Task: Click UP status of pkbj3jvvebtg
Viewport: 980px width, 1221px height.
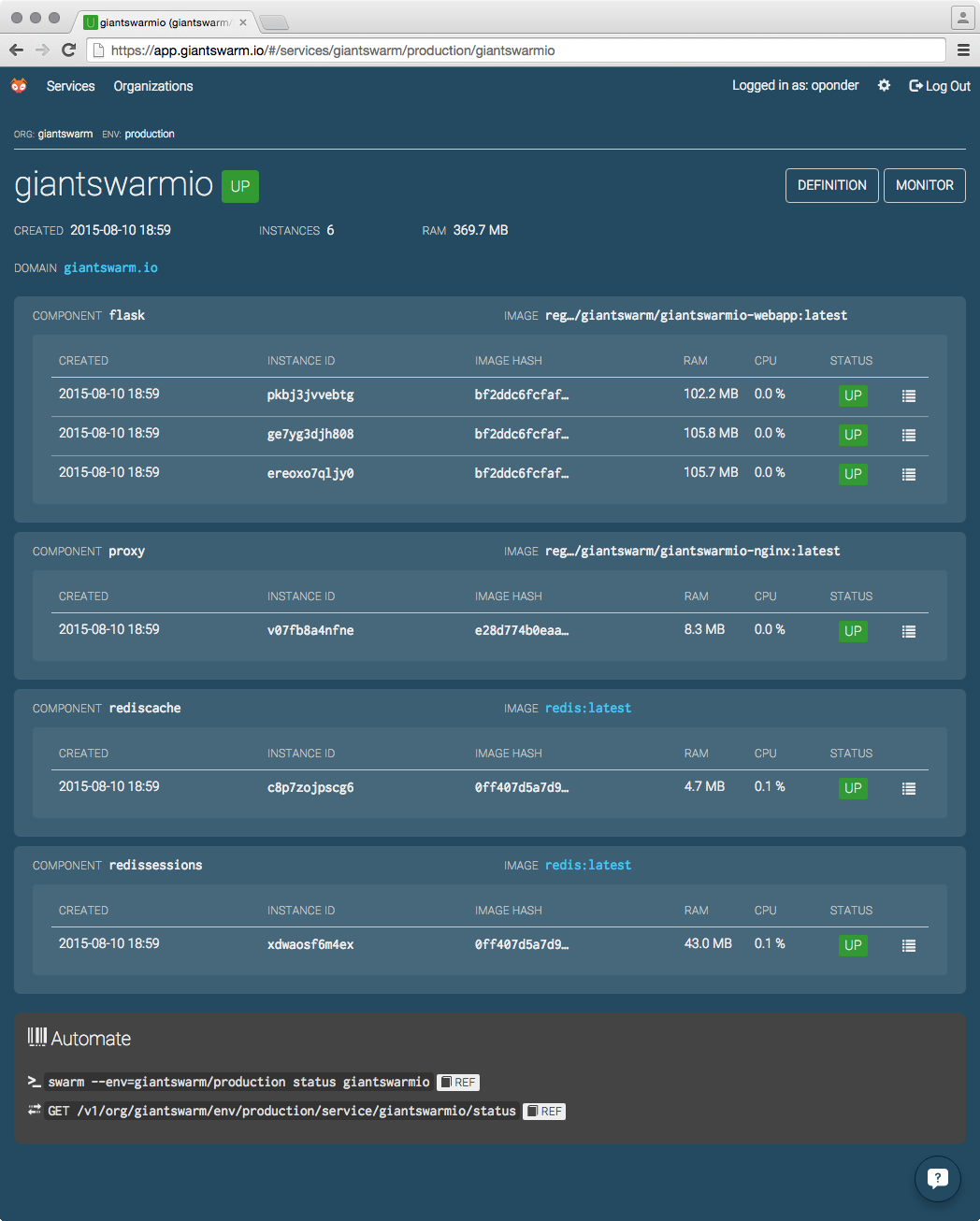Action: (853, 395)
